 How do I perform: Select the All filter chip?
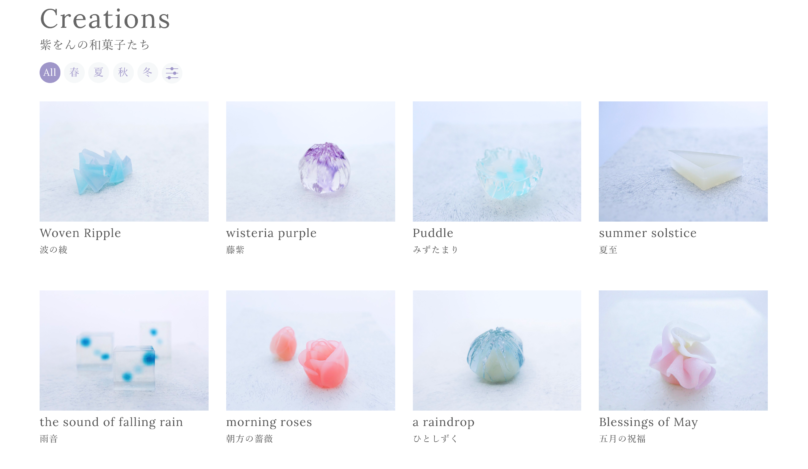[50, 73]
